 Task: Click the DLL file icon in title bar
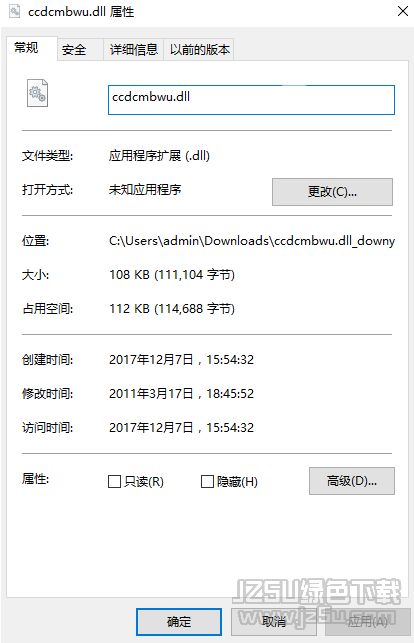point(15,11)
